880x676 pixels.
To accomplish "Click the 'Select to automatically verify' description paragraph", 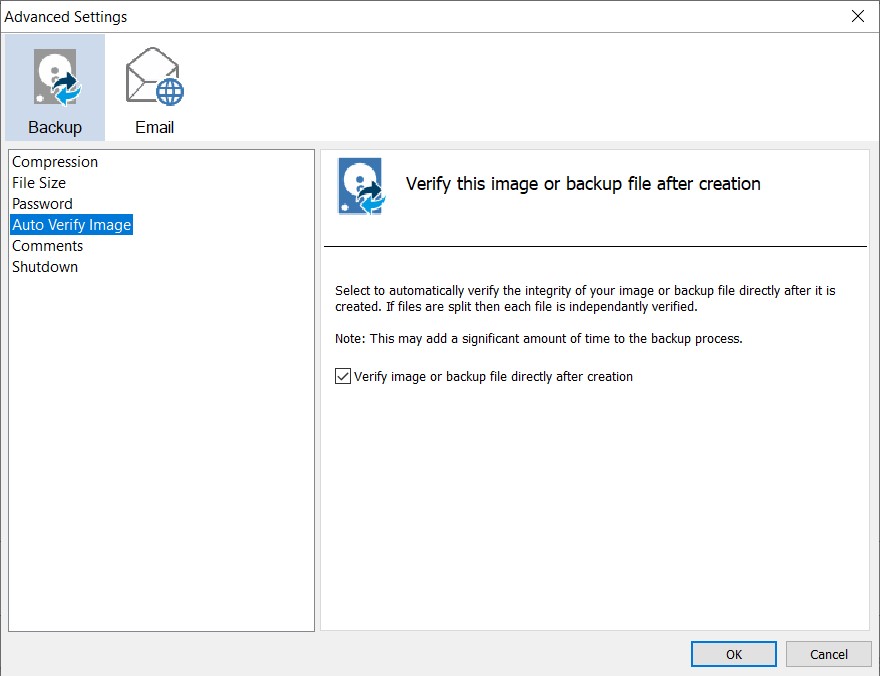I will tap(585, 298).
